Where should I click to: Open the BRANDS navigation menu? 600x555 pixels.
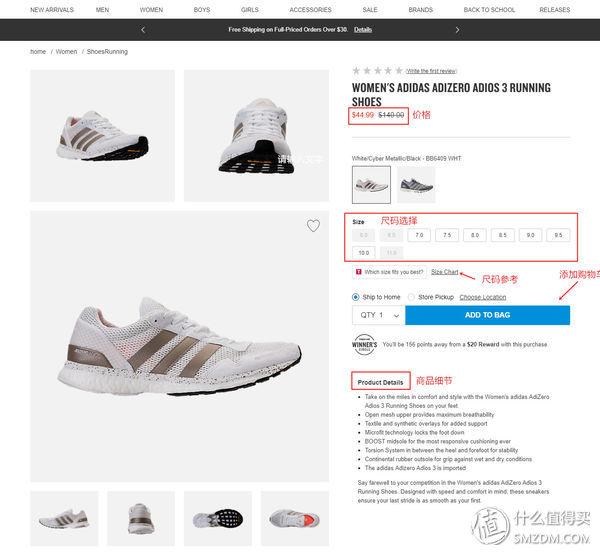click(420, 10)
